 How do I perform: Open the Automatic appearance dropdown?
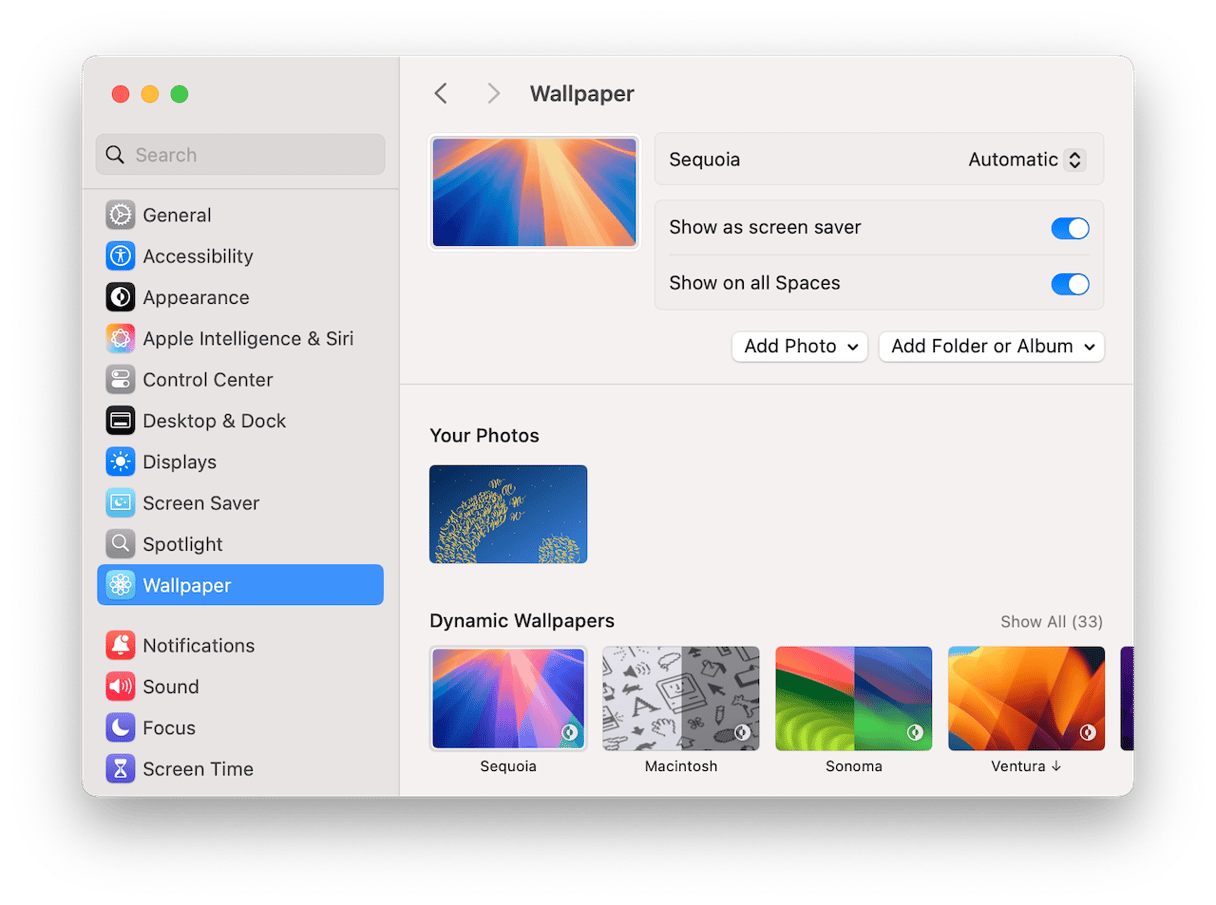click(1026, 160)
